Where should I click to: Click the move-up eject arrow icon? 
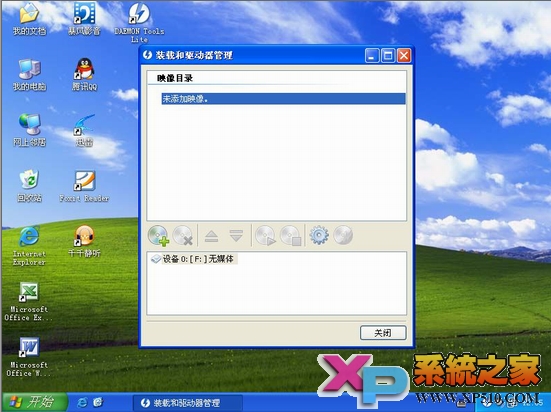[x=212, y=236]
